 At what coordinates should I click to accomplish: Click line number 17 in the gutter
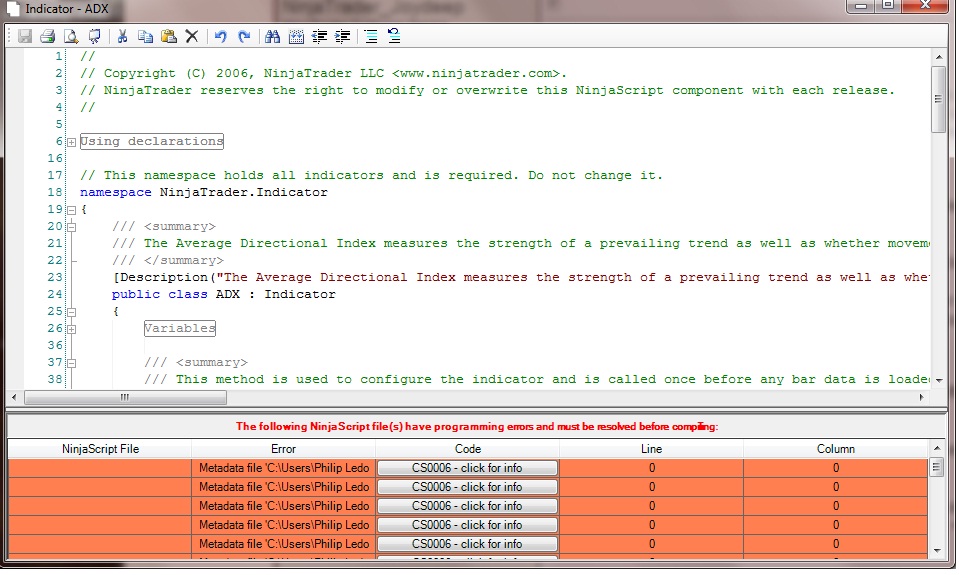55,176
